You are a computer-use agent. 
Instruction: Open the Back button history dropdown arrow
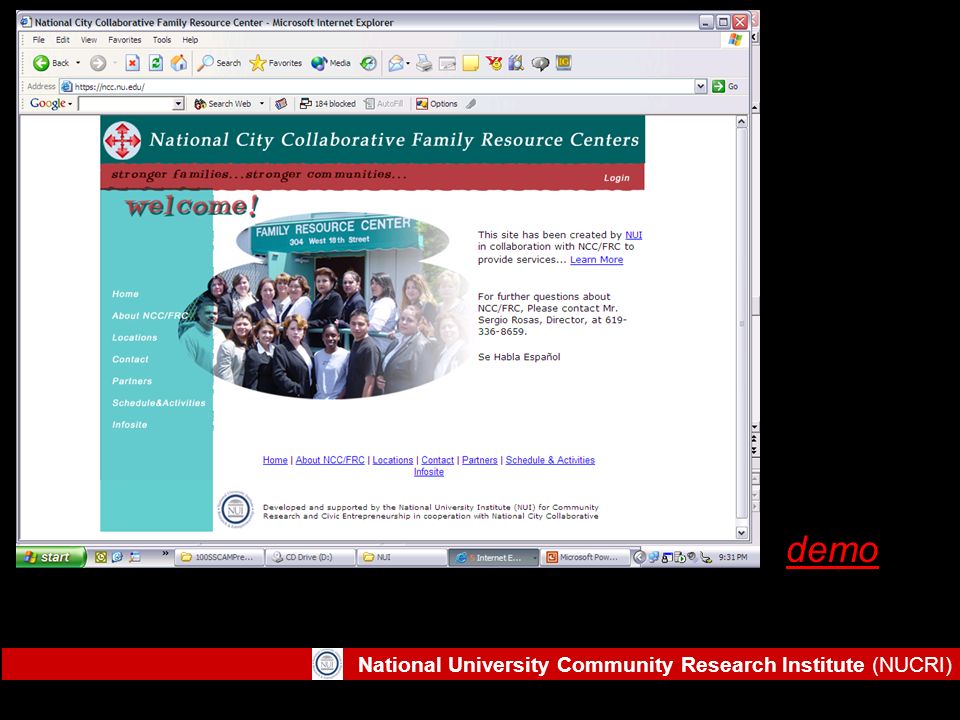78,63
